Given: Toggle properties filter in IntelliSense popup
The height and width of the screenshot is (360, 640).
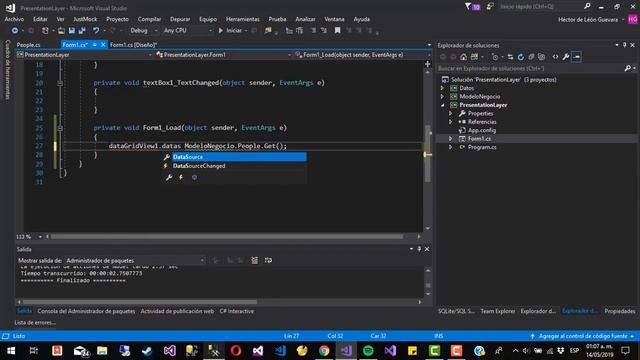Looking at the screenshot, I should click(x=169, y=178).
